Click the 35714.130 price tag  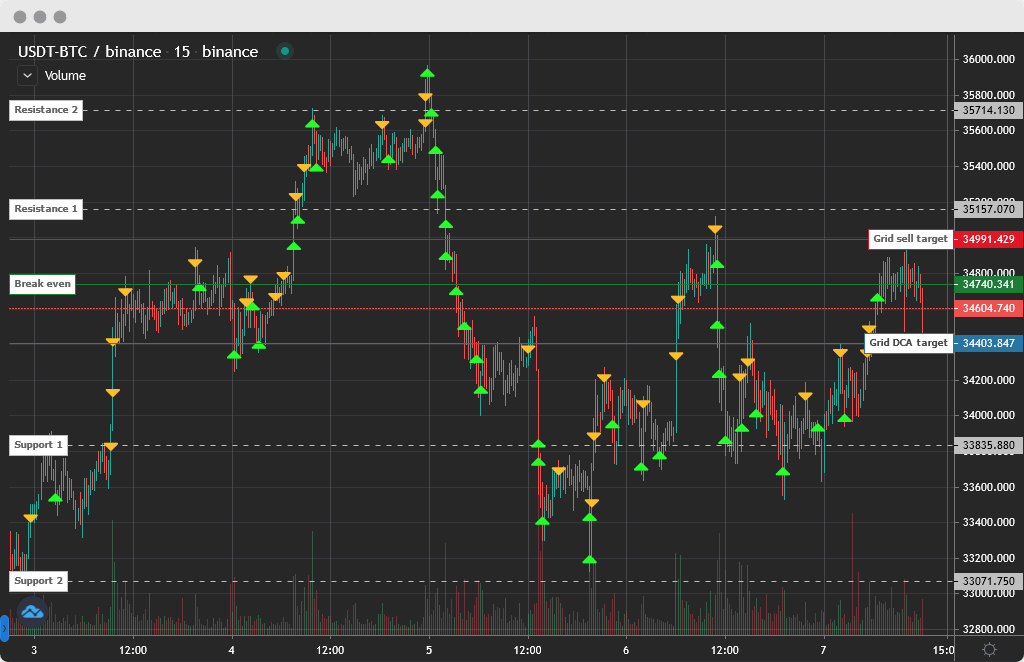[988, 110]
